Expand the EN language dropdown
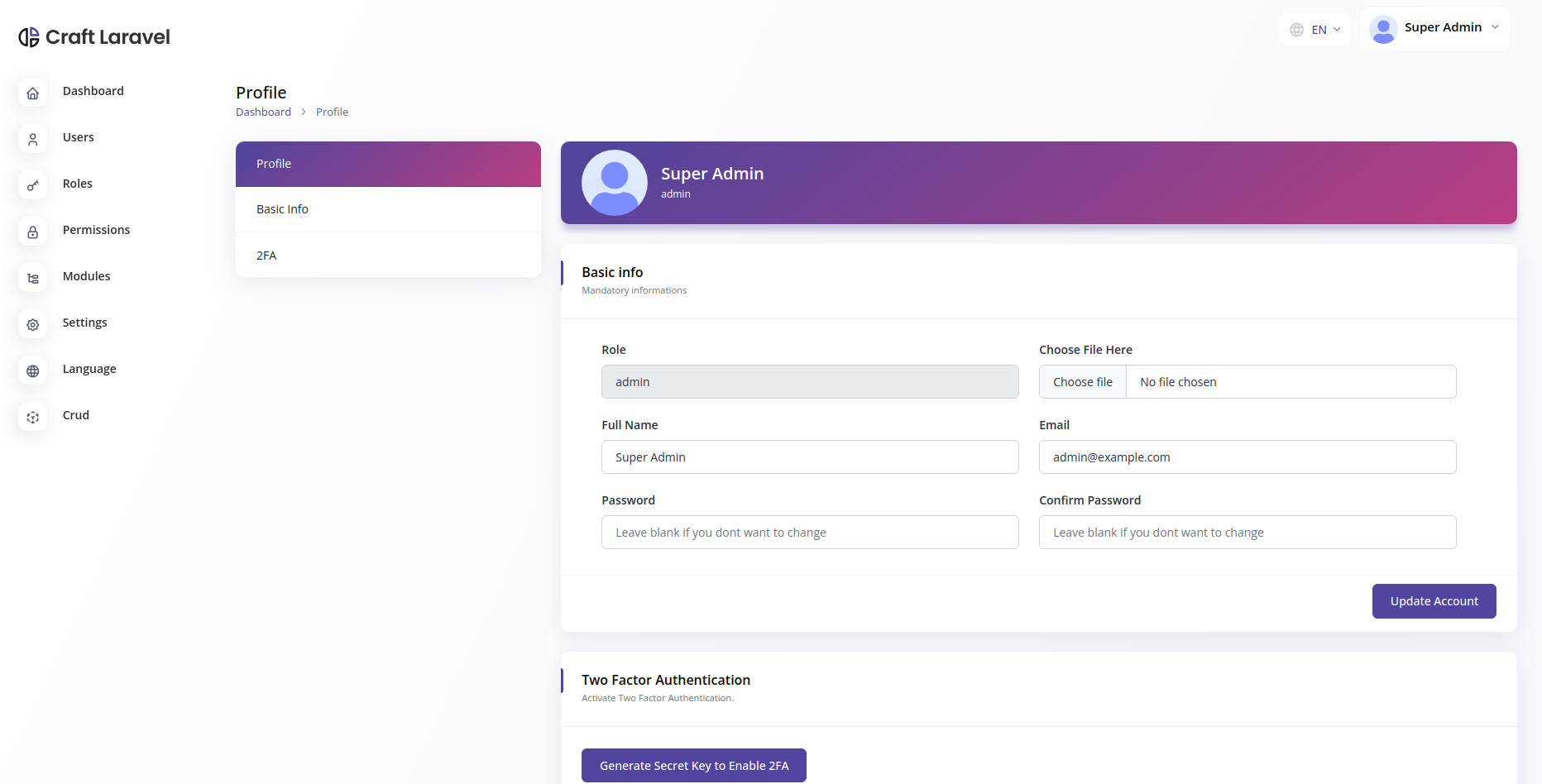The image size is (1542, 784). pos(1315,30)
